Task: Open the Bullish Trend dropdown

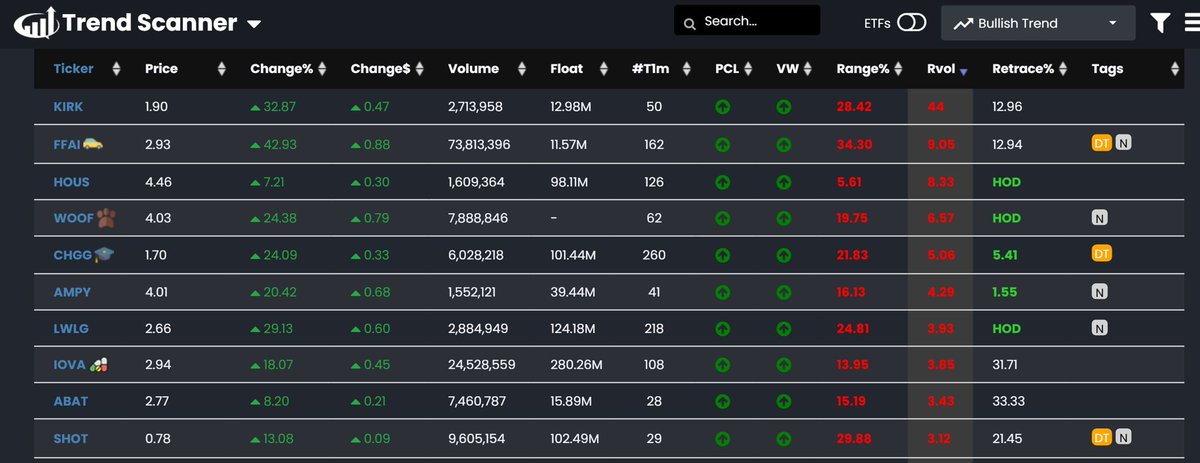Action: tap(1038, 23)
